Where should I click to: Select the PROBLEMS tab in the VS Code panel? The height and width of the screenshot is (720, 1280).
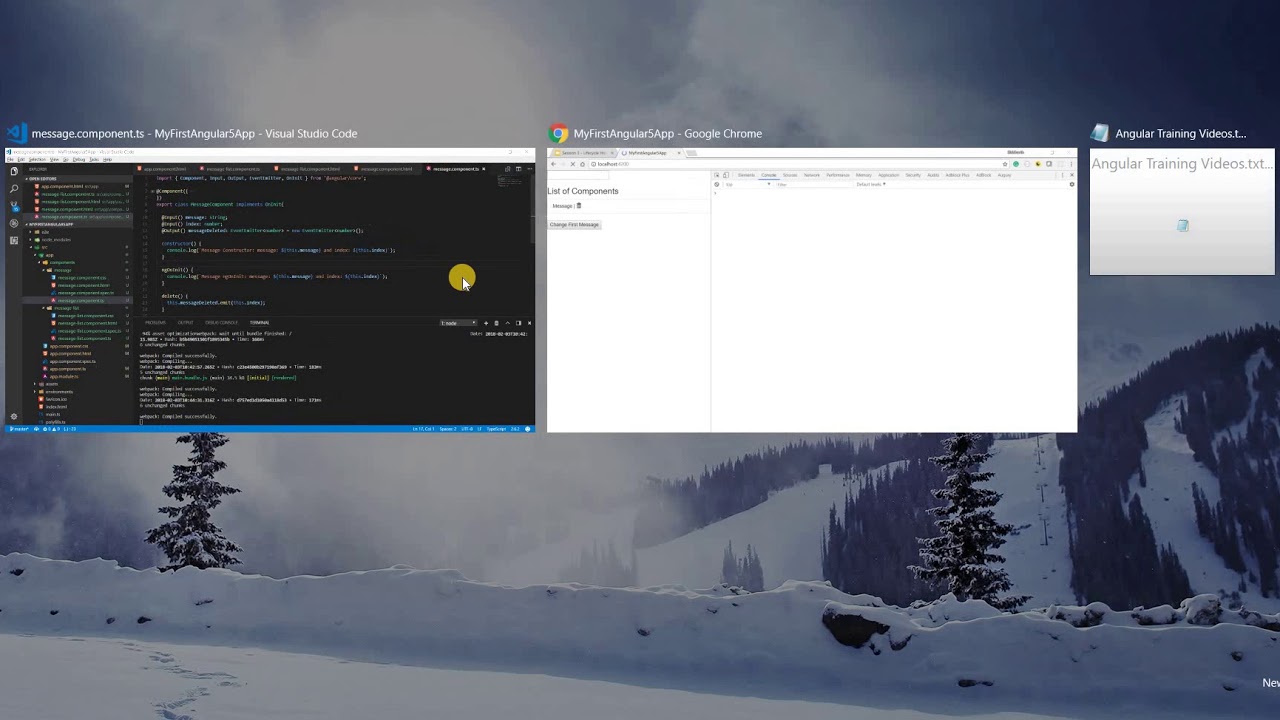click(x=155, y=322)
